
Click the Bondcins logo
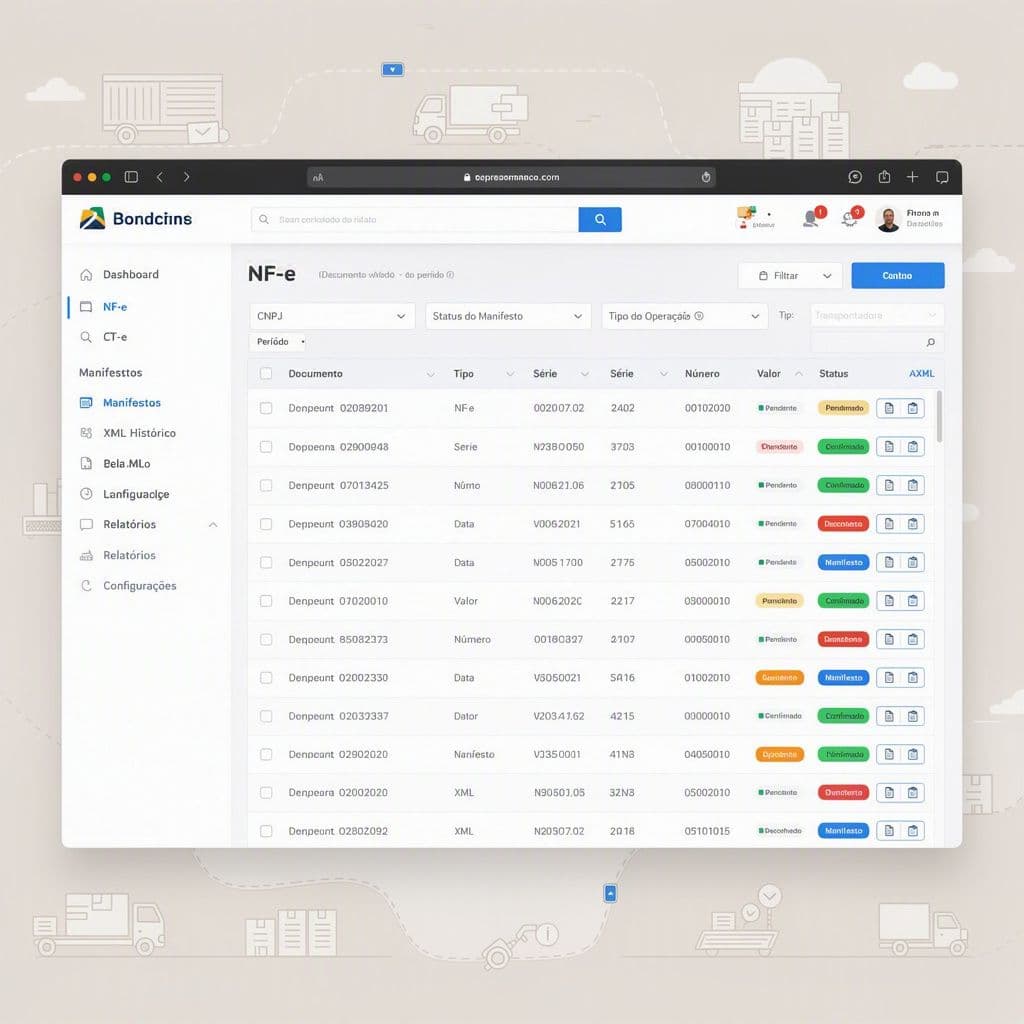(135, 219)
